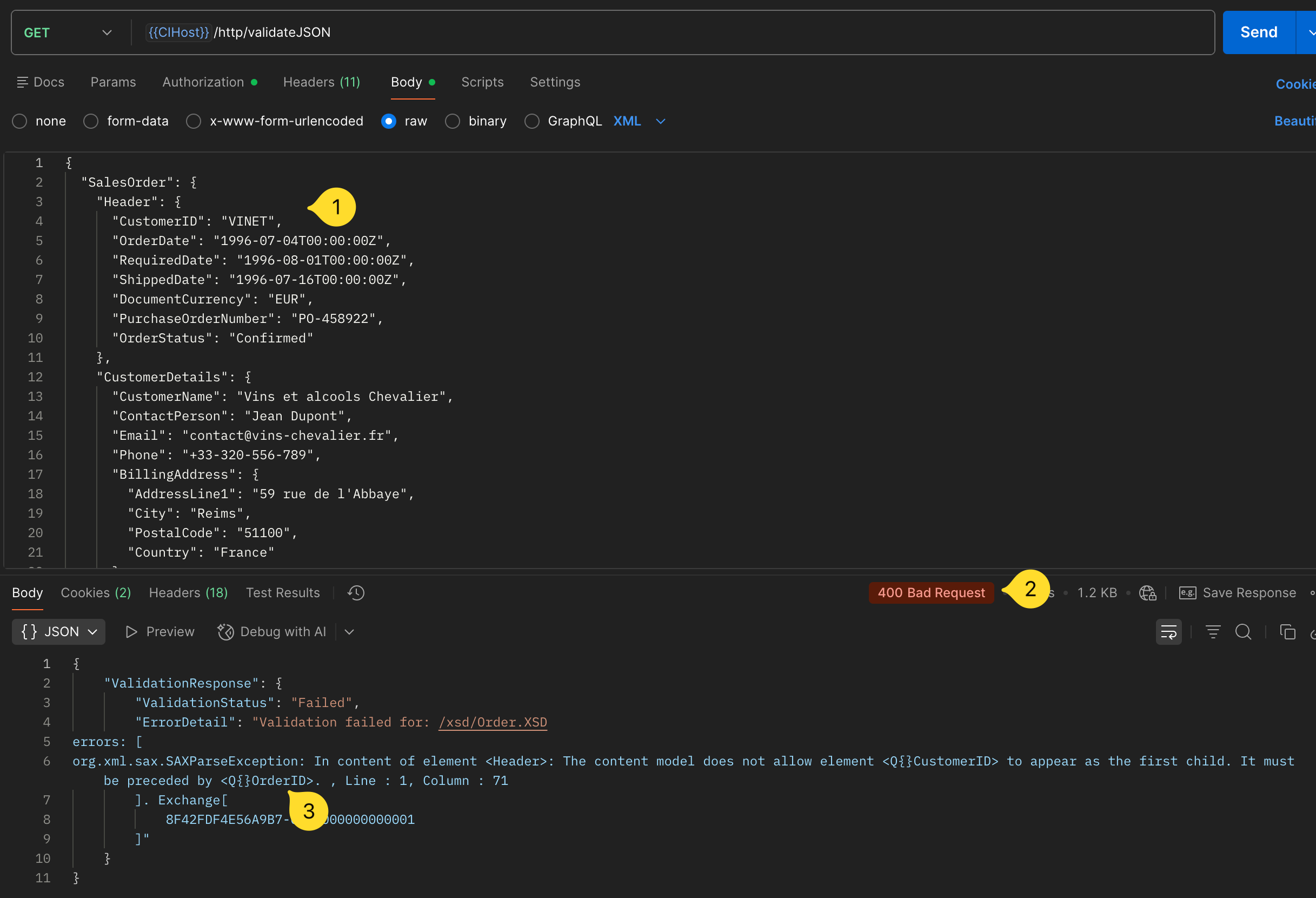1316x898 pixels.
Task: Expand the JSON response format dropdown
Action: click(x=92, y=631)
